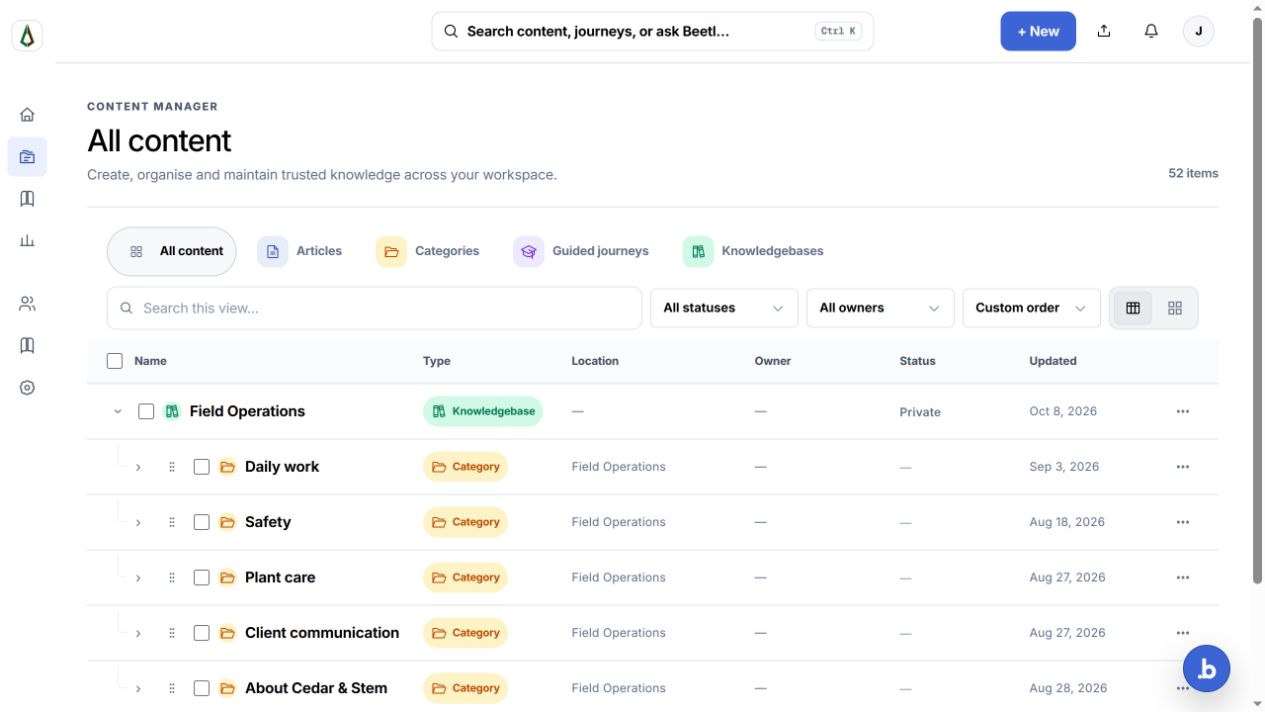Tick the Field Operations checkbox

click(x=146, y=411)
